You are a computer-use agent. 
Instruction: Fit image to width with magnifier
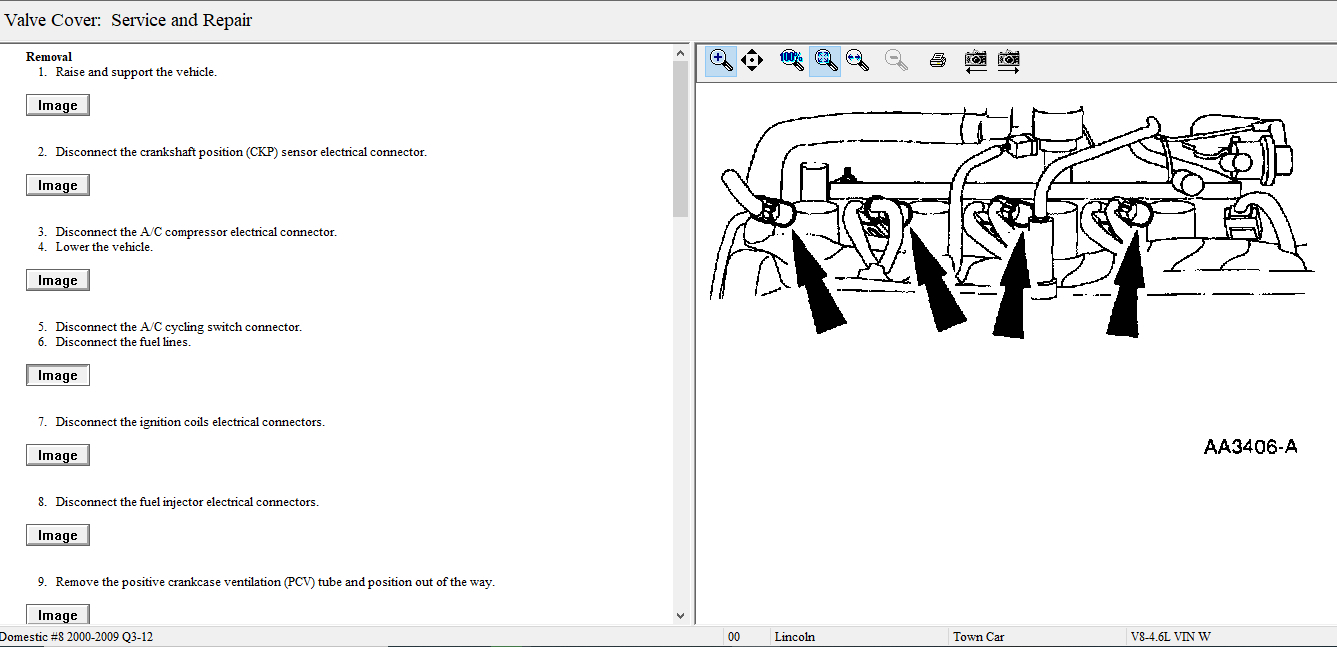tap(857, 60)
